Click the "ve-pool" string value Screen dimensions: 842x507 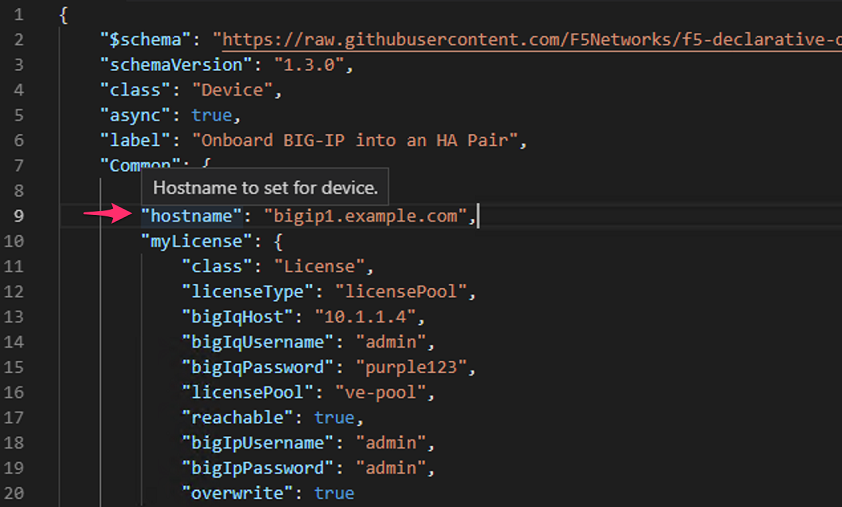click(381, 393)
